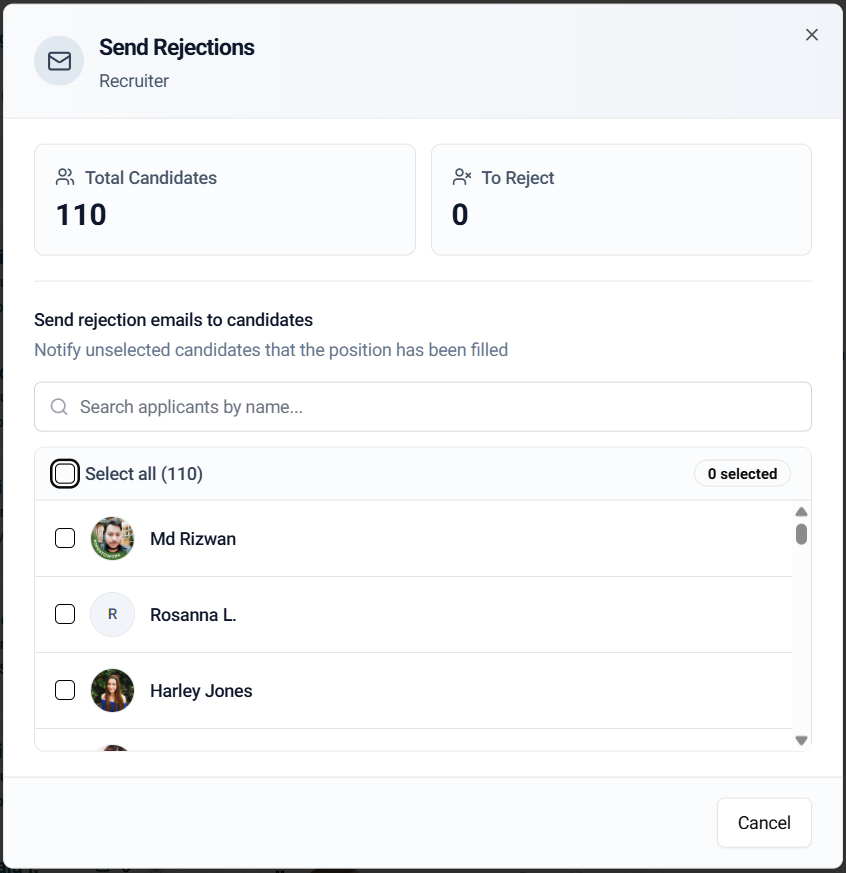846x873 pixels.
Task: Click the 0 selected badge
Action: point(742,474)
